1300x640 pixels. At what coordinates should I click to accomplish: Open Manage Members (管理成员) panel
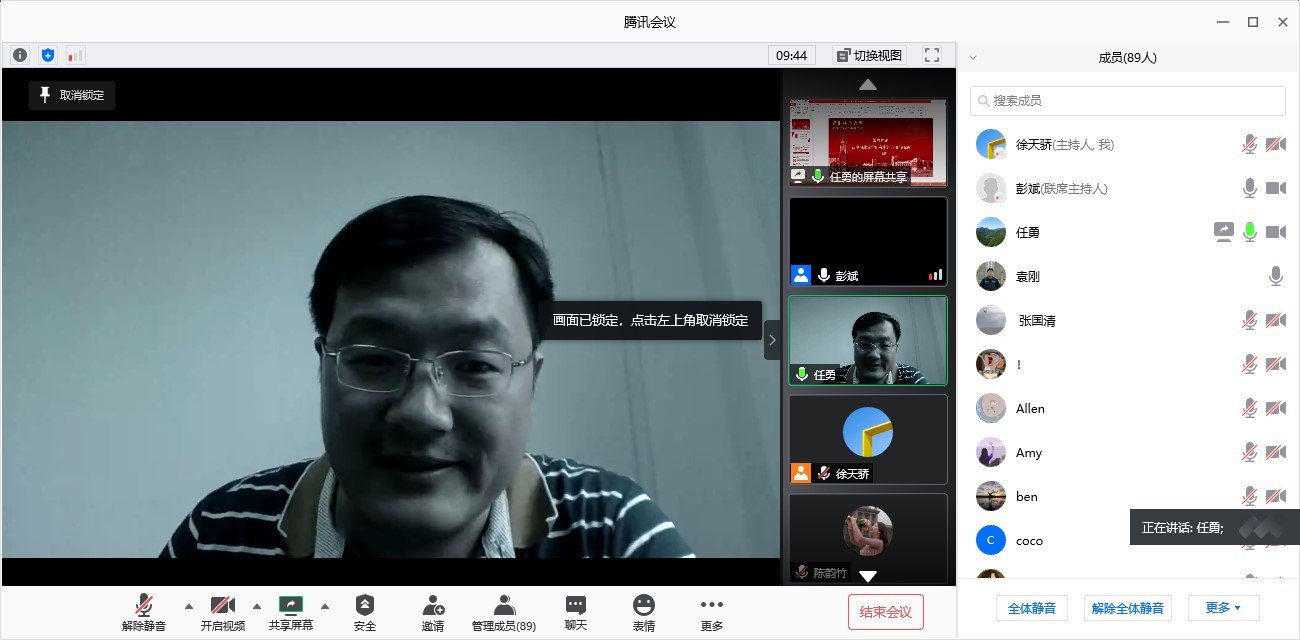tap(504, 612)
